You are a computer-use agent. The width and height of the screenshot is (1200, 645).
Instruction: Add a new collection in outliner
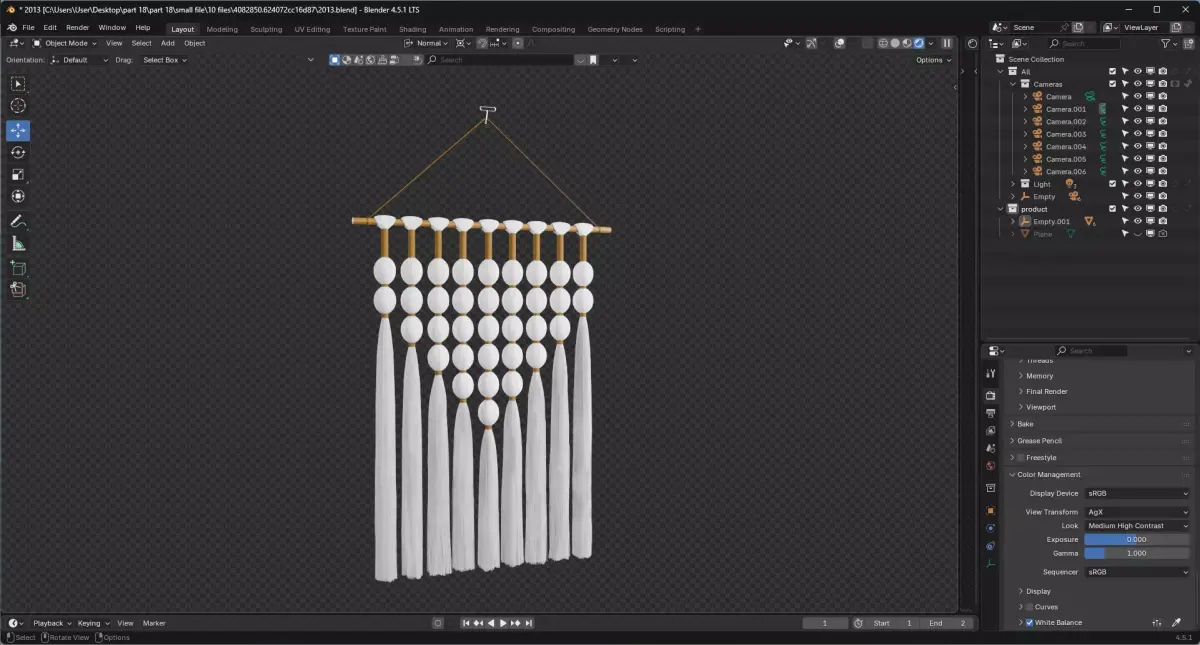pyautogui.click(x=1188, y=43)
